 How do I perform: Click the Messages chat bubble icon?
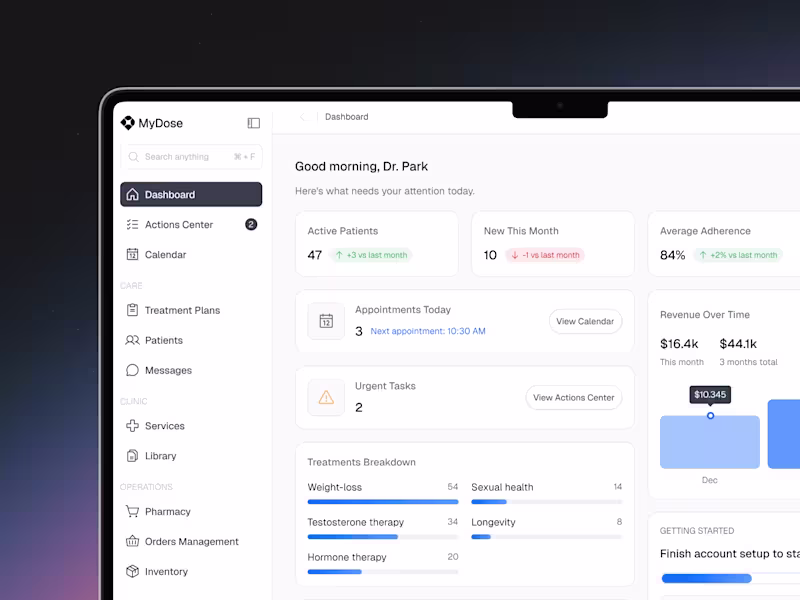pos(132,370)
